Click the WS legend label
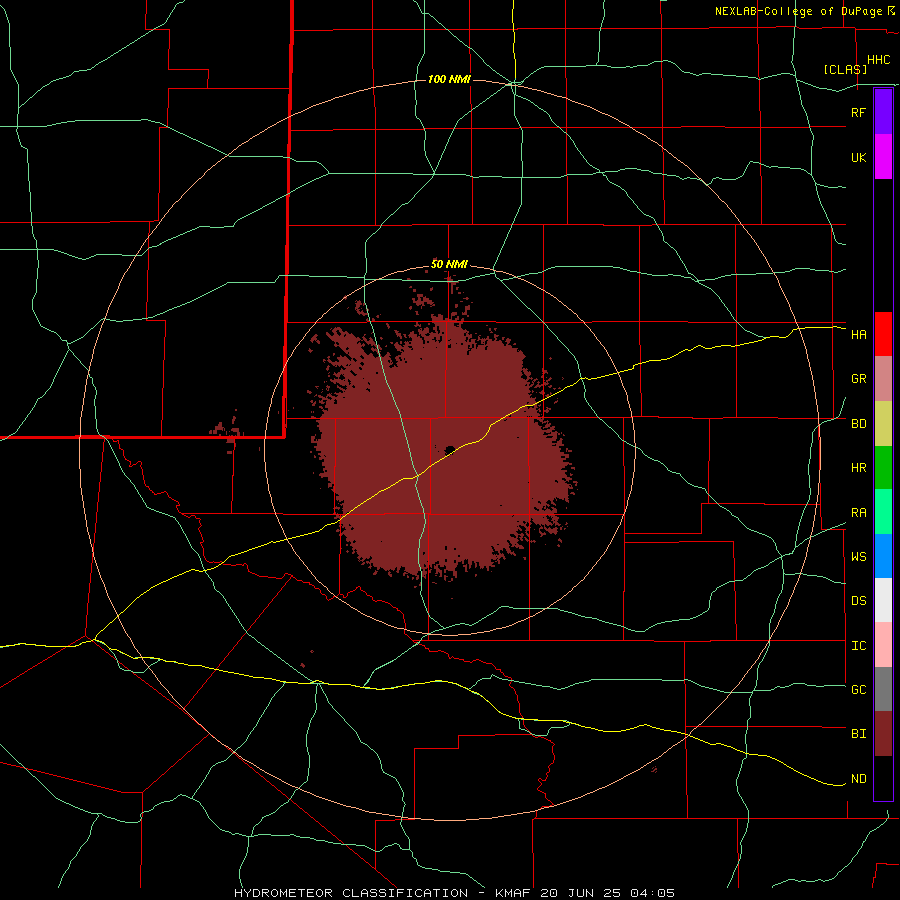The image size is (900, 900). 858,556
